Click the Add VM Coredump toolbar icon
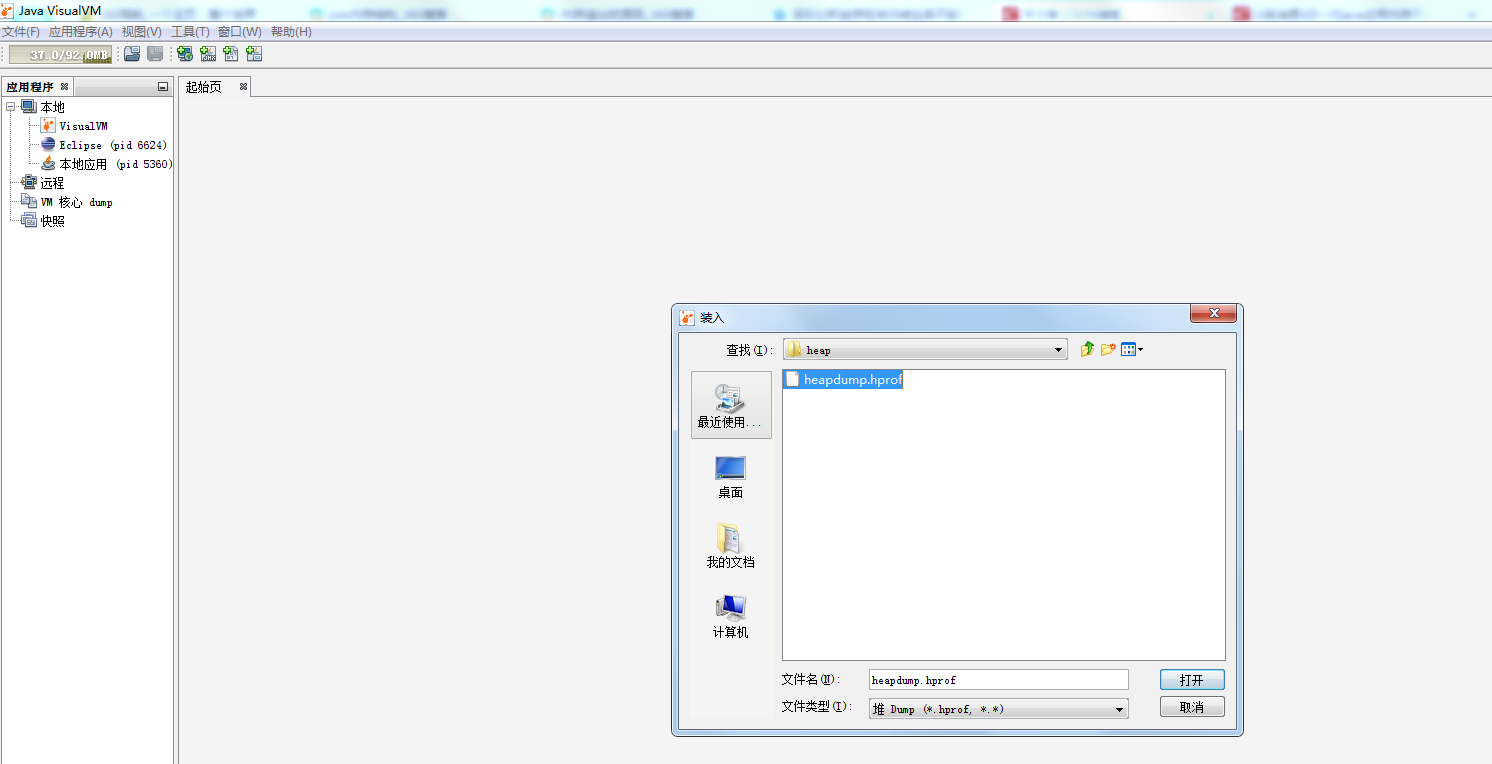1492x764 pixels. tap(231, 54)
